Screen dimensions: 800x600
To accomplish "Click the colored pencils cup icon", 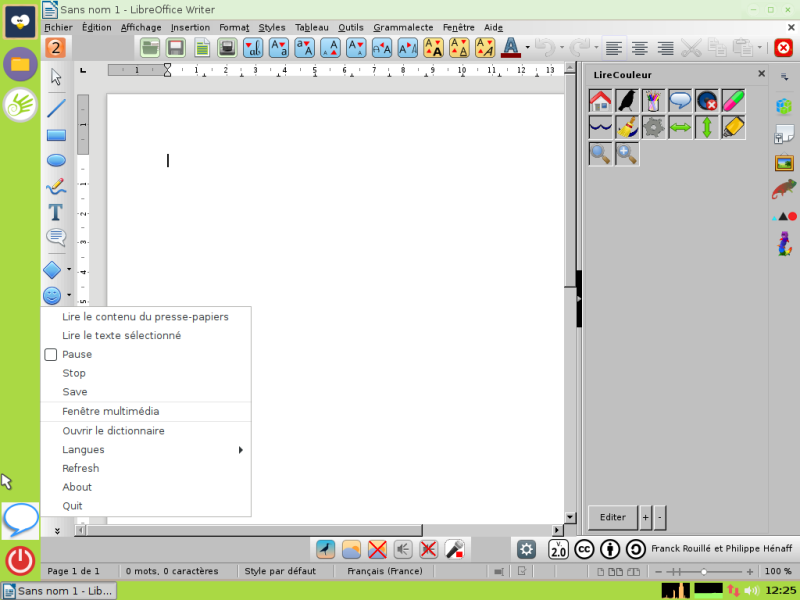I will pyautogui.click(x=654, y=101).
